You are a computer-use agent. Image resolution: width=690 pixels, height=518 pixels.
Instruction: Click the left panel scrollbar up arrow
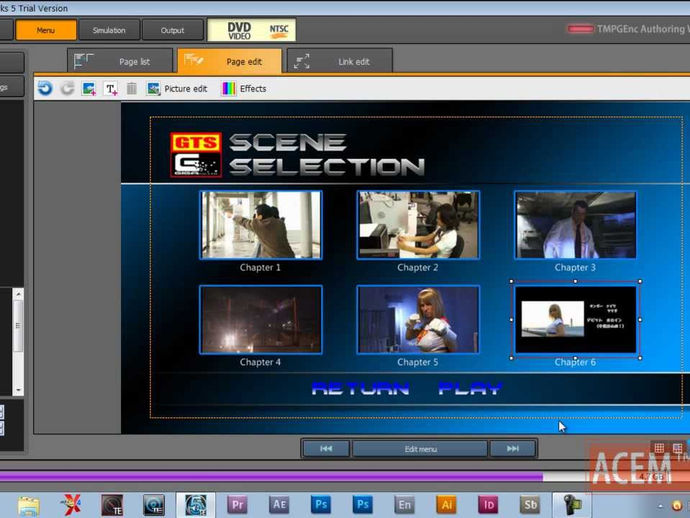(x=18, y=294)
